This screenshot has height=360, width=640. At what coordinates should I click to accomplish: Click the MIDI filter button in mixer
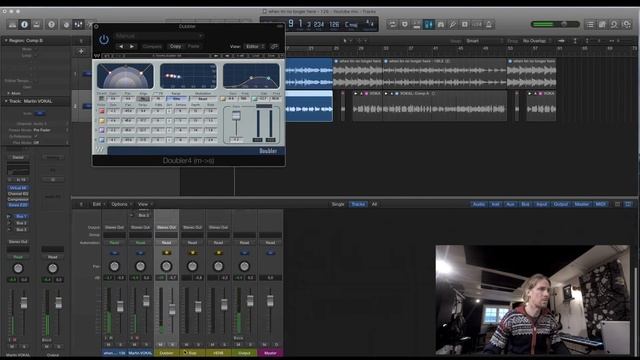click(601, 204)
